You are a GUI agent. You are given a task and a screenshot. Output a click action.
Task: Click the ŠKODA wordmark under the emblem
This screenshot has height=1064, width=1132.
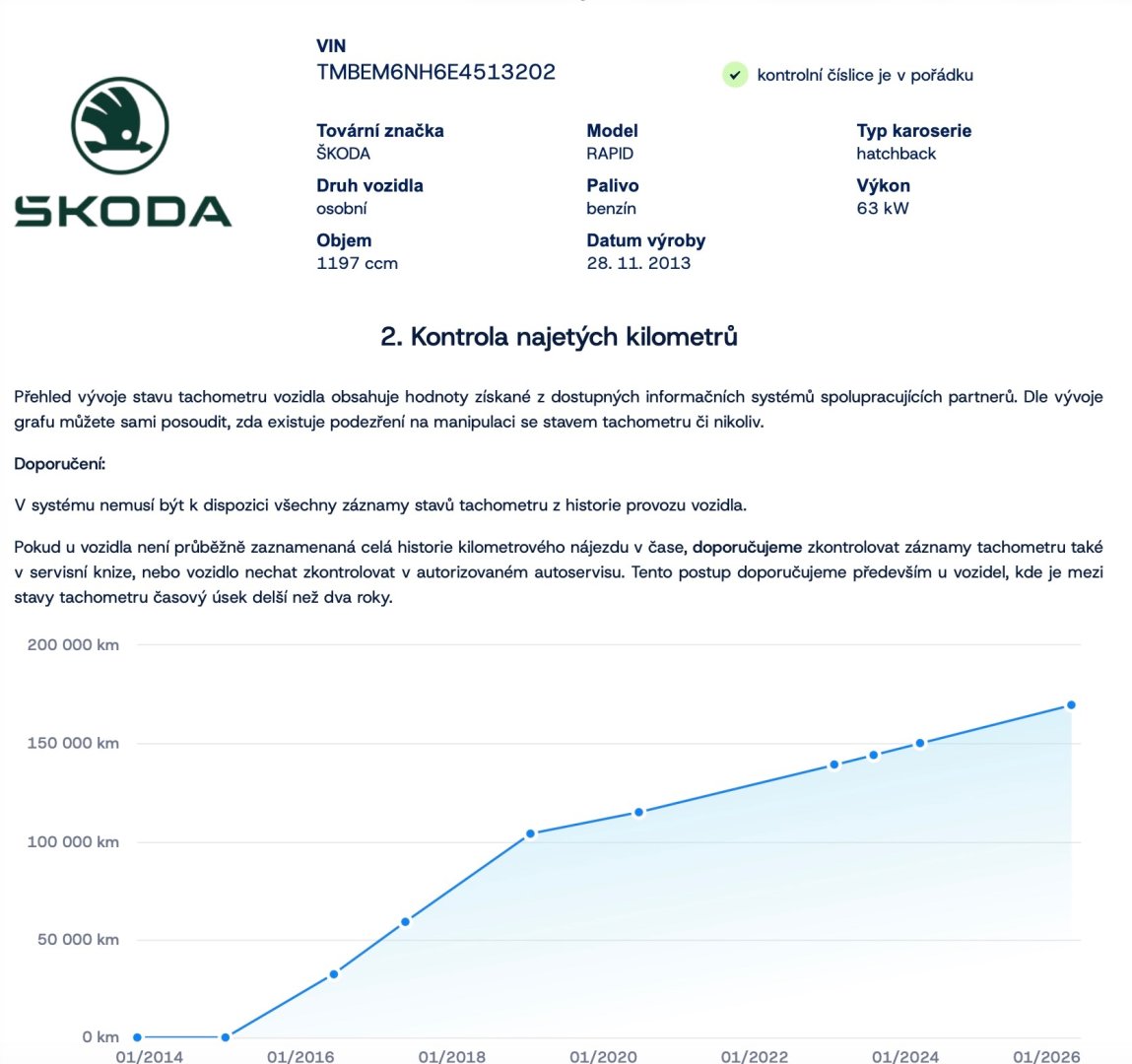[123, 211]
